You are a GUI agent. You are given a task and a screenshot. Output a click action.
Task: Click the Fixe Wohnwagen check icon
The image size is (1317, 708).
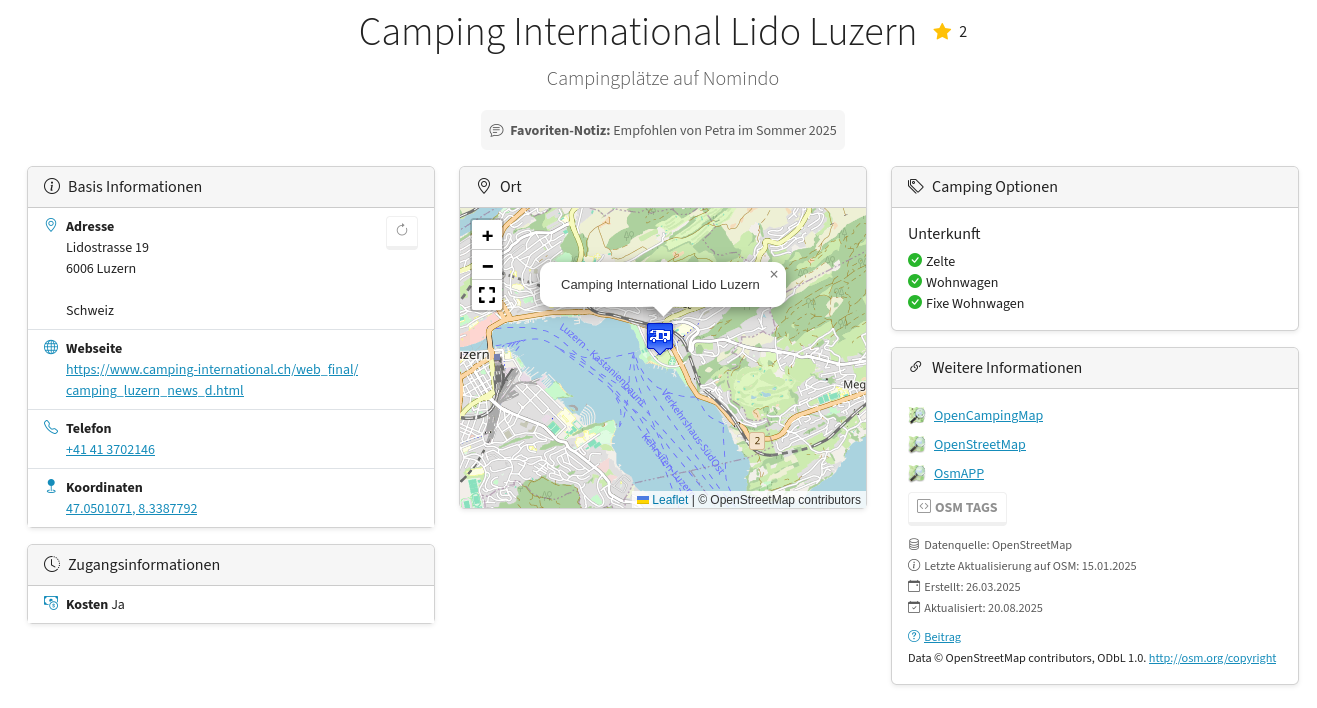point(915,302)
